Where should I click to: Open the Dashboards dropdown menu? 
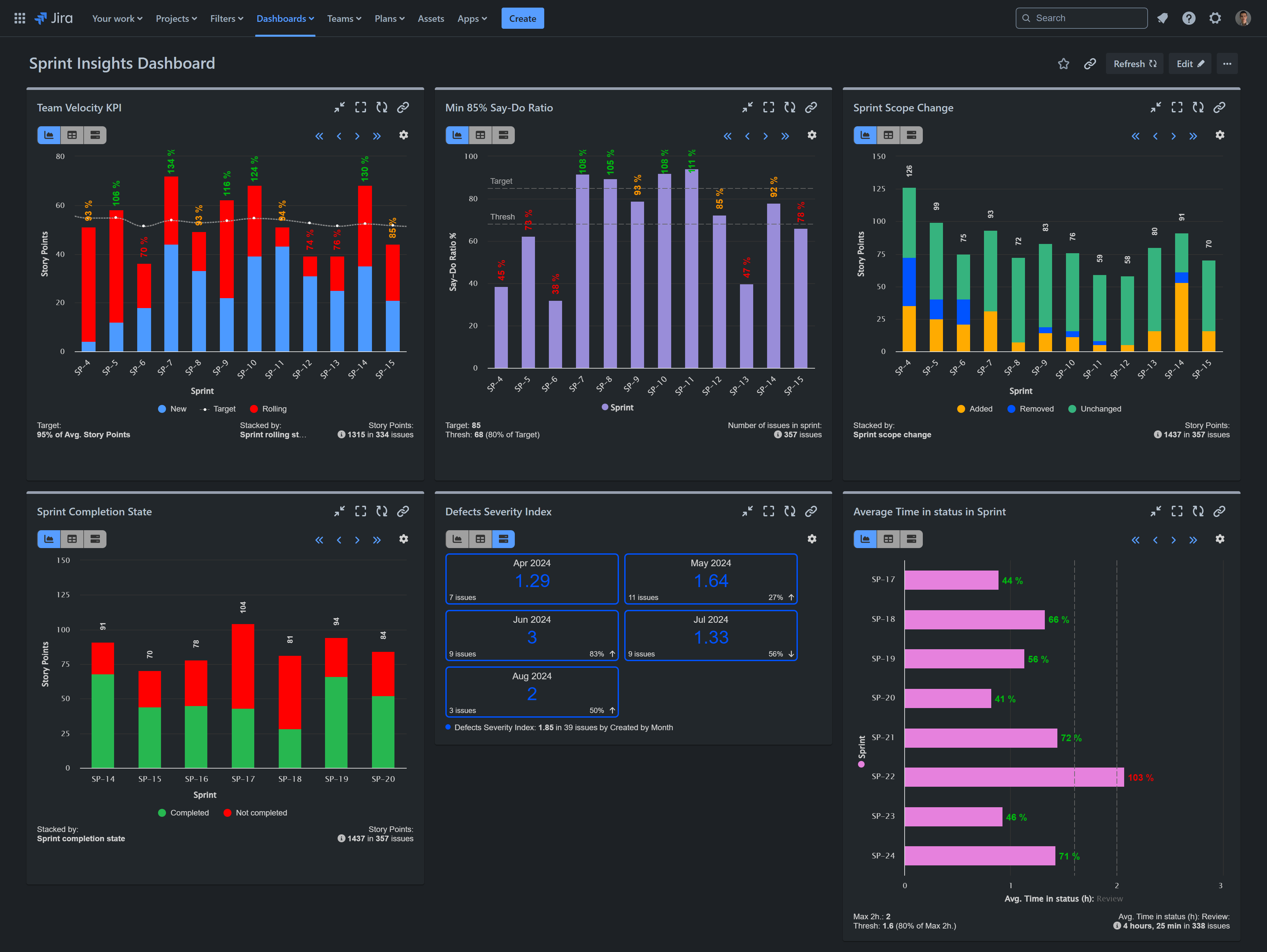pos(285,18)
